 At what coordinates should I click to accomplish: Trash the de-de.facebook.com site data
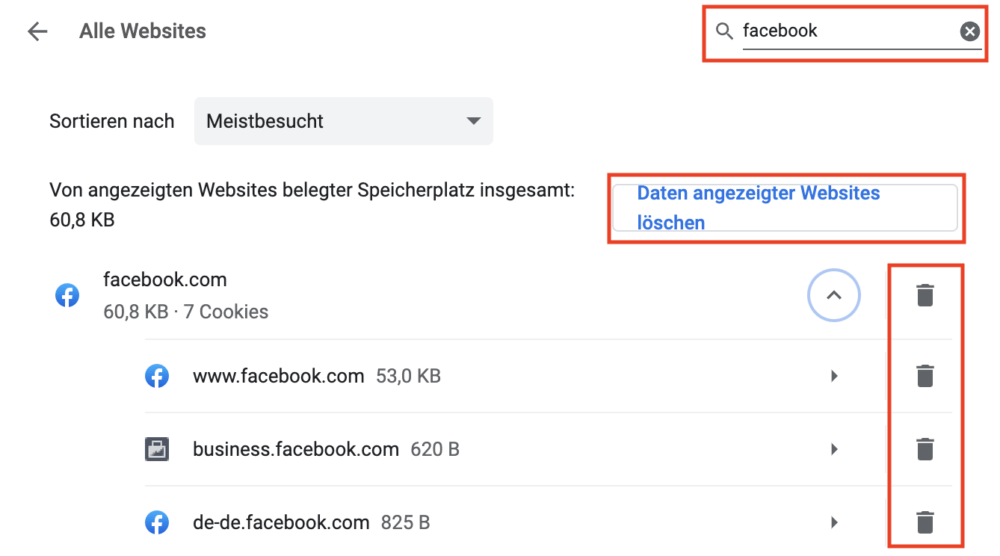925,522
